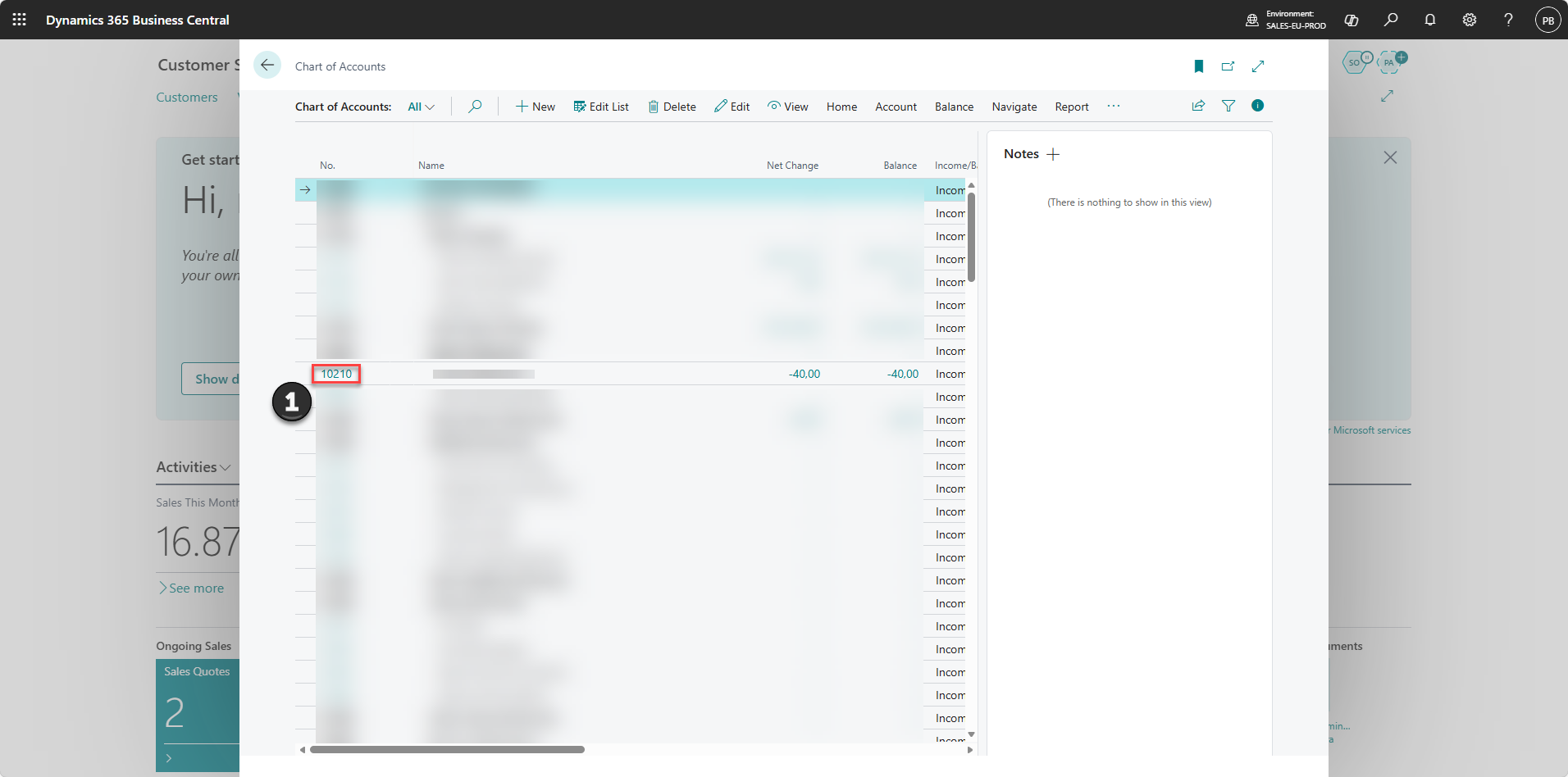The image size is (1568, 777).
Task: Open the Settings gear
Action: pos(1470,20)
